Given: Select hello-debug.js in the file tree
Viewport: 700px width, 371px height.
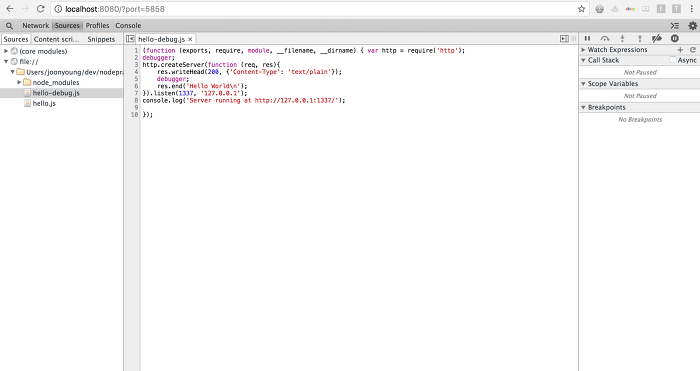Looking at the screenshot, I should pos(56,93).
